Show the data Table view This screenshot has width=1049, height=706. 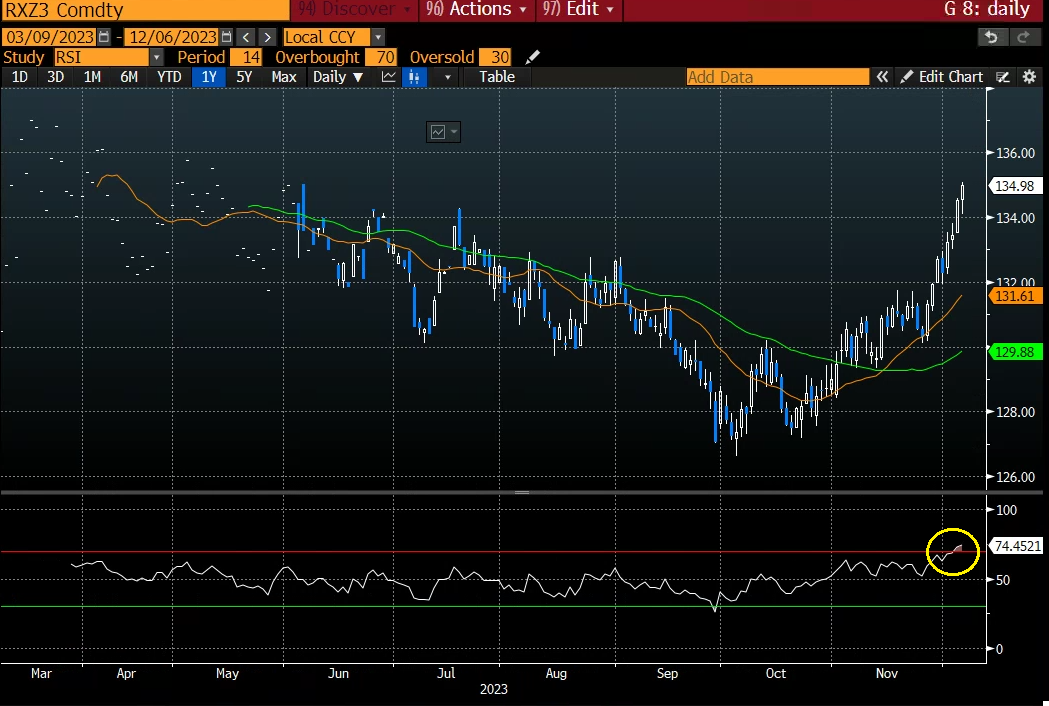pyautogui.click(x=497, y=77)
